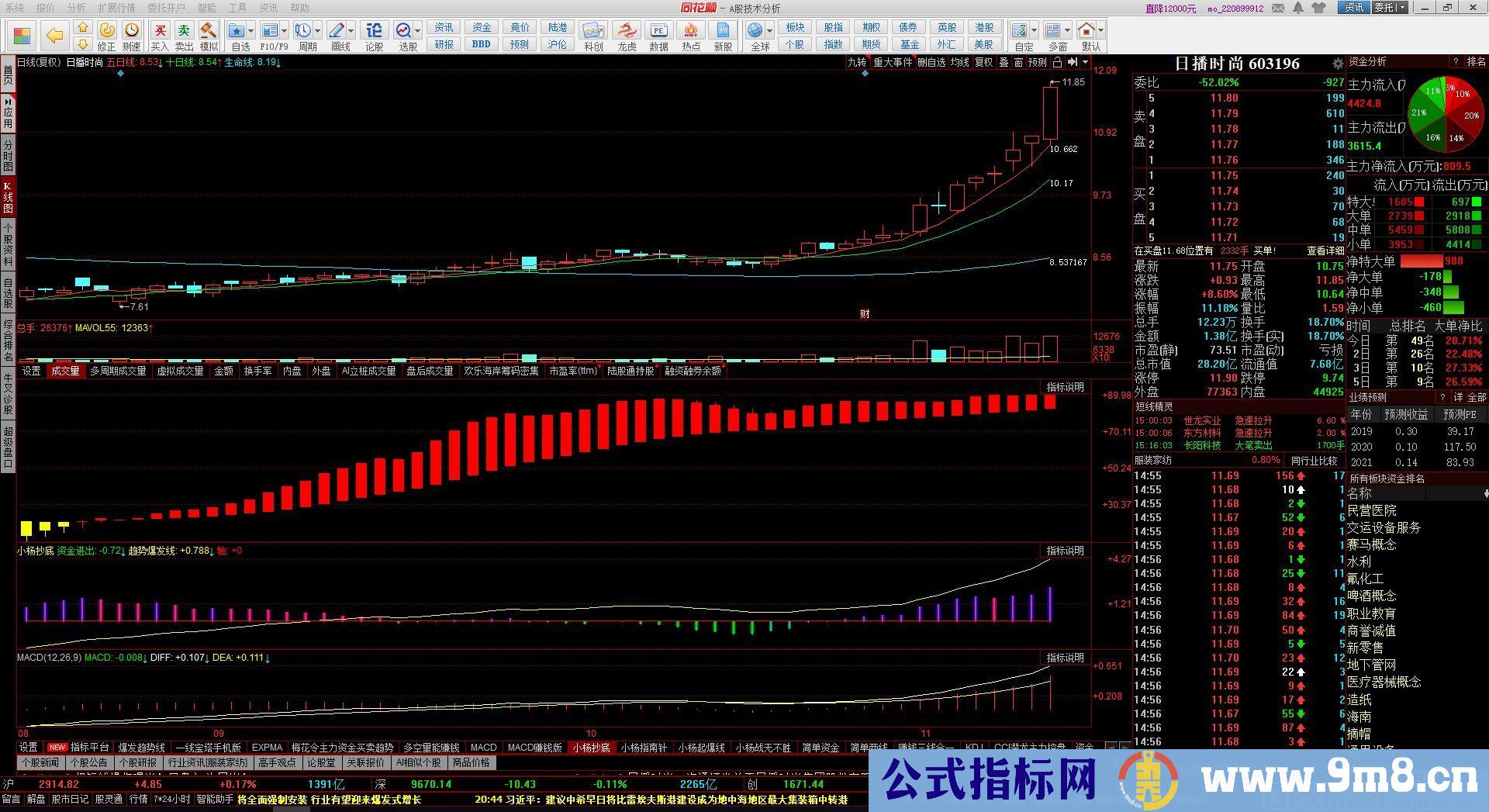Toggle 均线 moving average lines
Screen dimensions: 1489x812
click(960, 62)
